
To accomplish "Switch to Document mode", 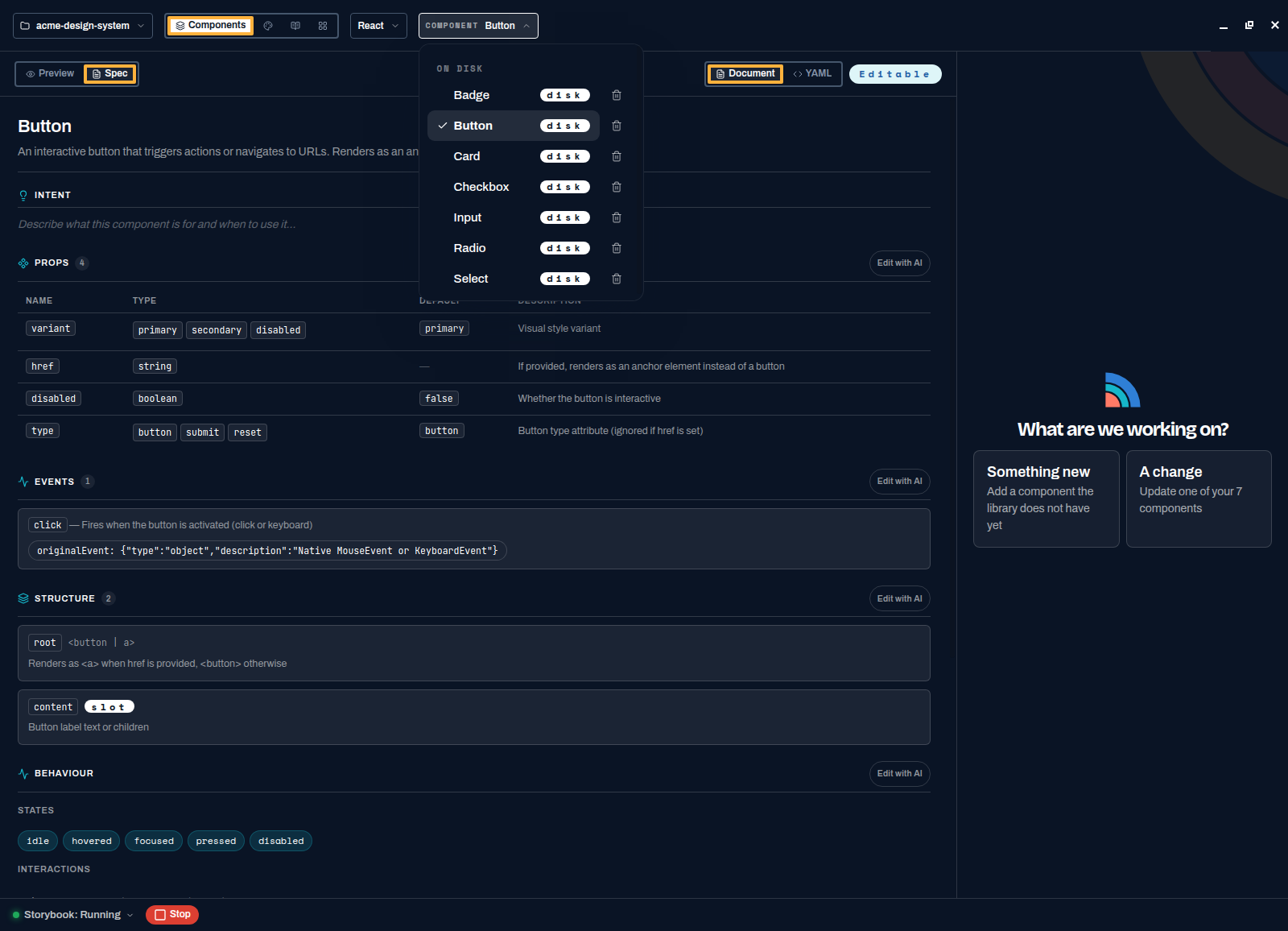I will pyautogui.click(x=745, y=73).
